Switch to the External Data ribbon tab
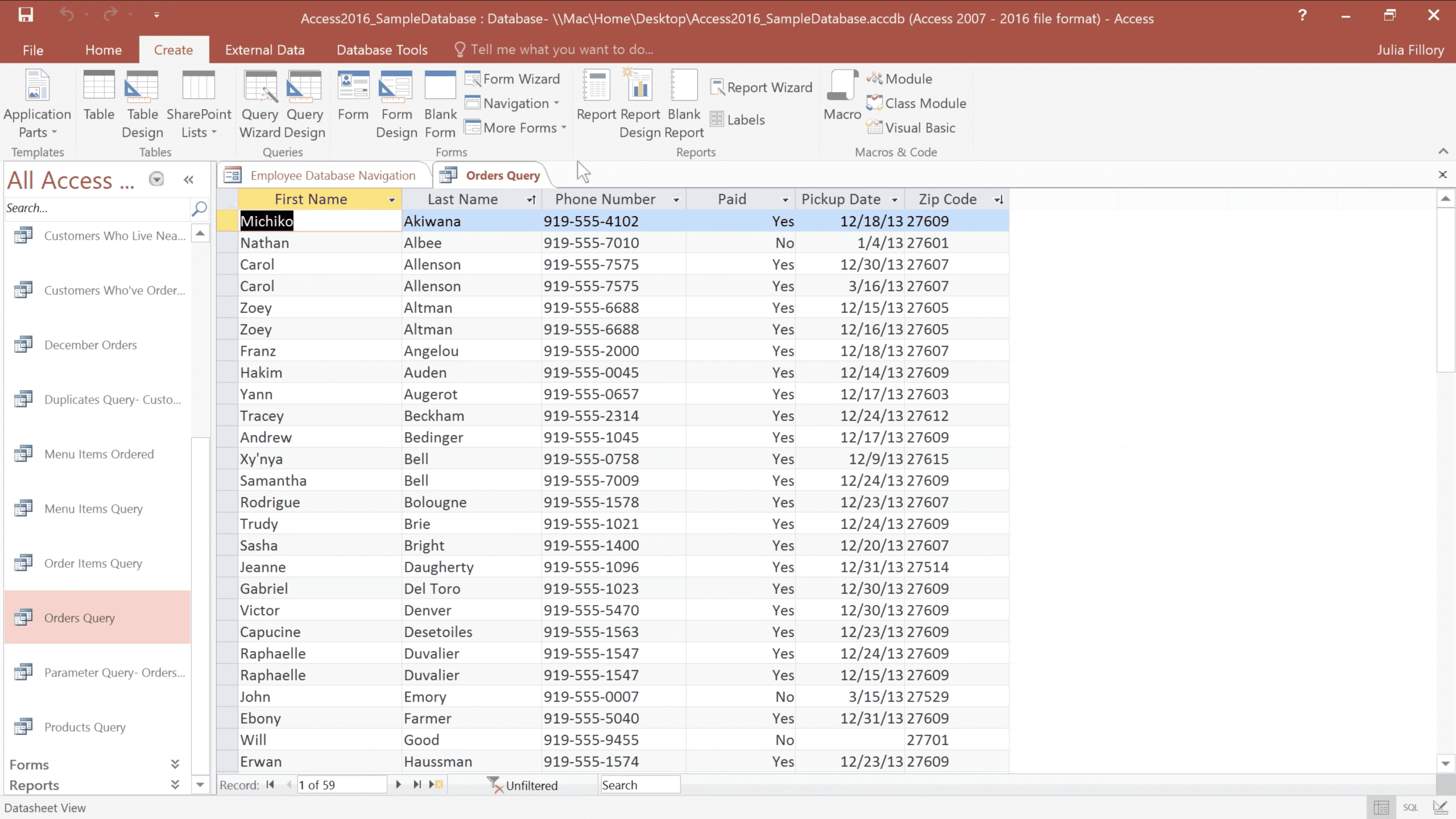Screen dimensions: 1456x819 pyautogui.click(x=264, y=50)
